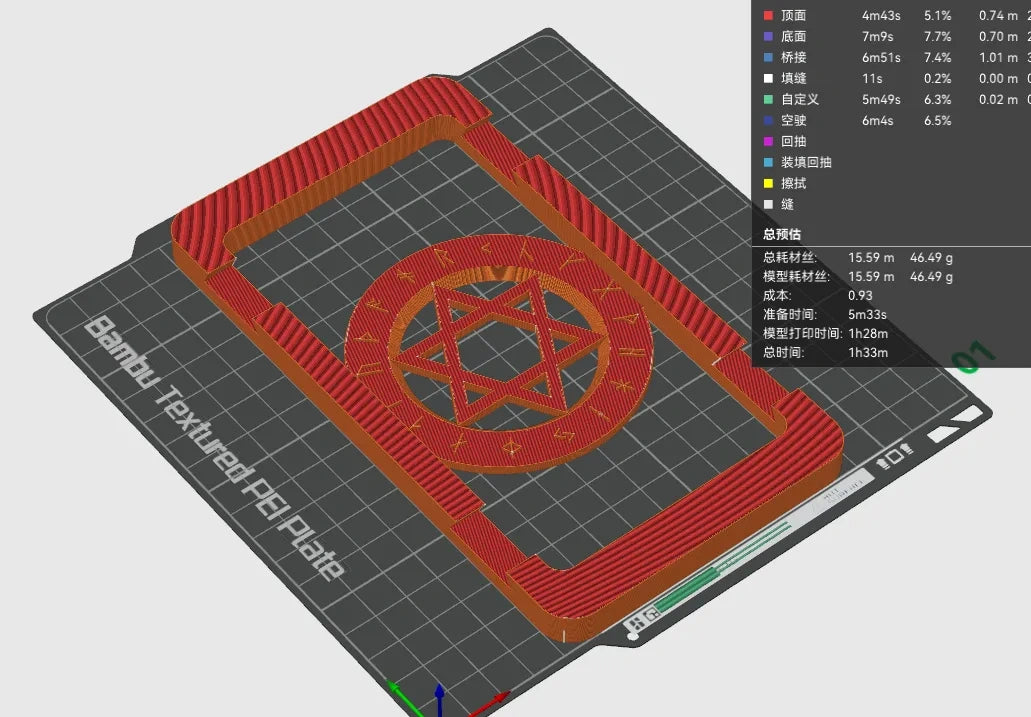Select the rune-engraved circular ring
This screenshot has height=717, width=1031.
click(498, 353)
